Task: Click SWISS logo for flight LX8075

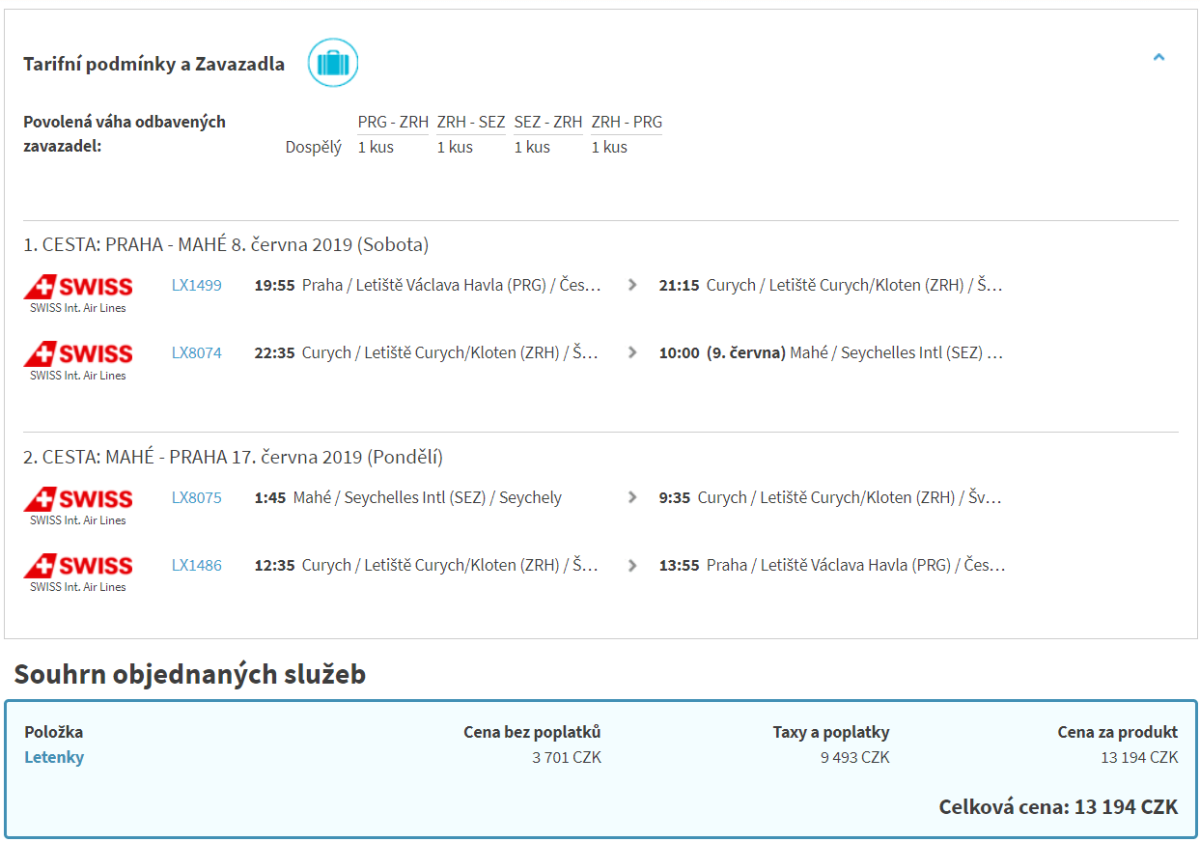Action: click(x=78, y=505)
